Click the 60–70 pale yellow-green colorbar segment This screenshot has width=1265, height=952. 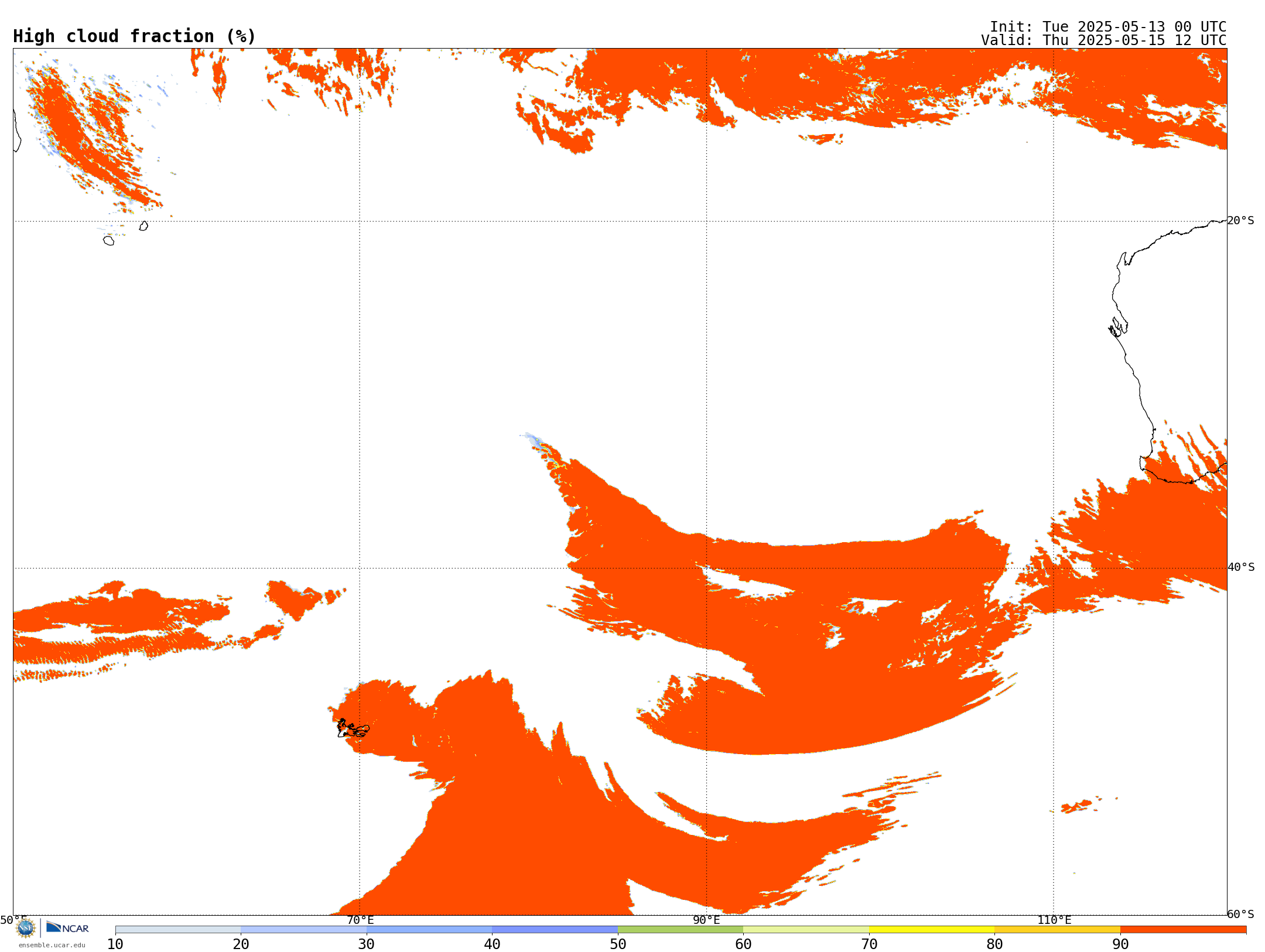(806, 930)
